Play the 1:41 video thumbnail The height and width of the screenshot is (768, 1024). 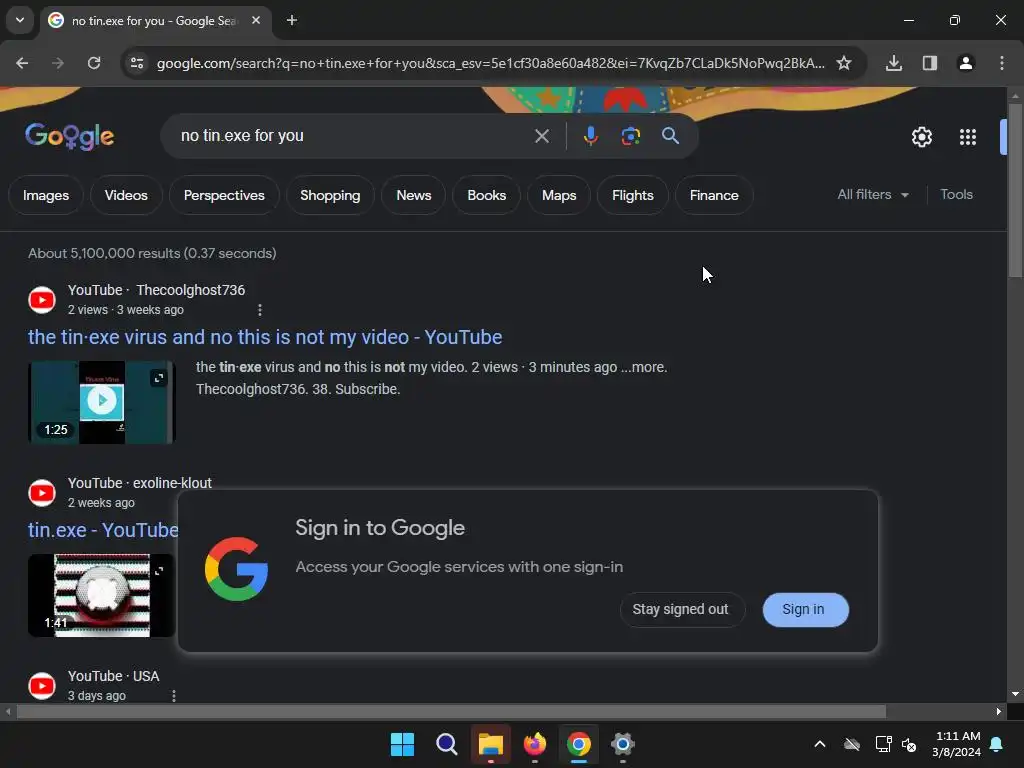coord(101,595)
